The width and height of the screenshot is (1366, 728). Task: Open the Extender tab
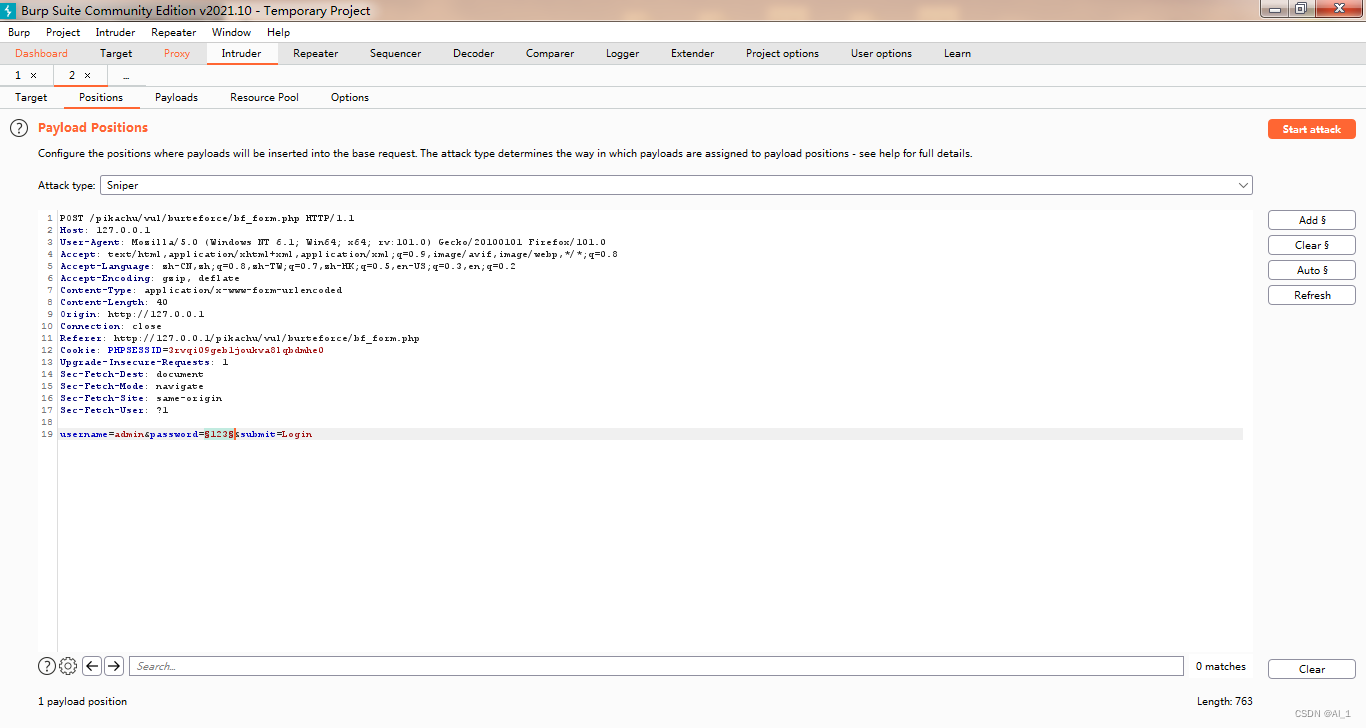click(693, 54)
